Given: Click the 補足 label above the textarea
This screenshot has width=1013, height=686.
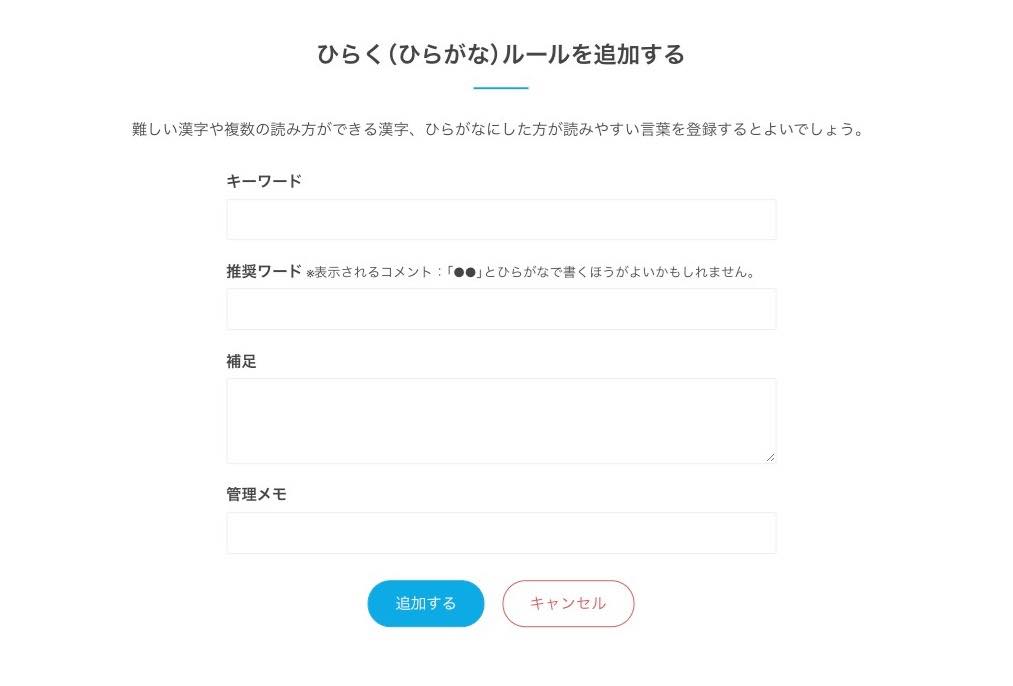Looking at the screenshot, I should [242, 361].
